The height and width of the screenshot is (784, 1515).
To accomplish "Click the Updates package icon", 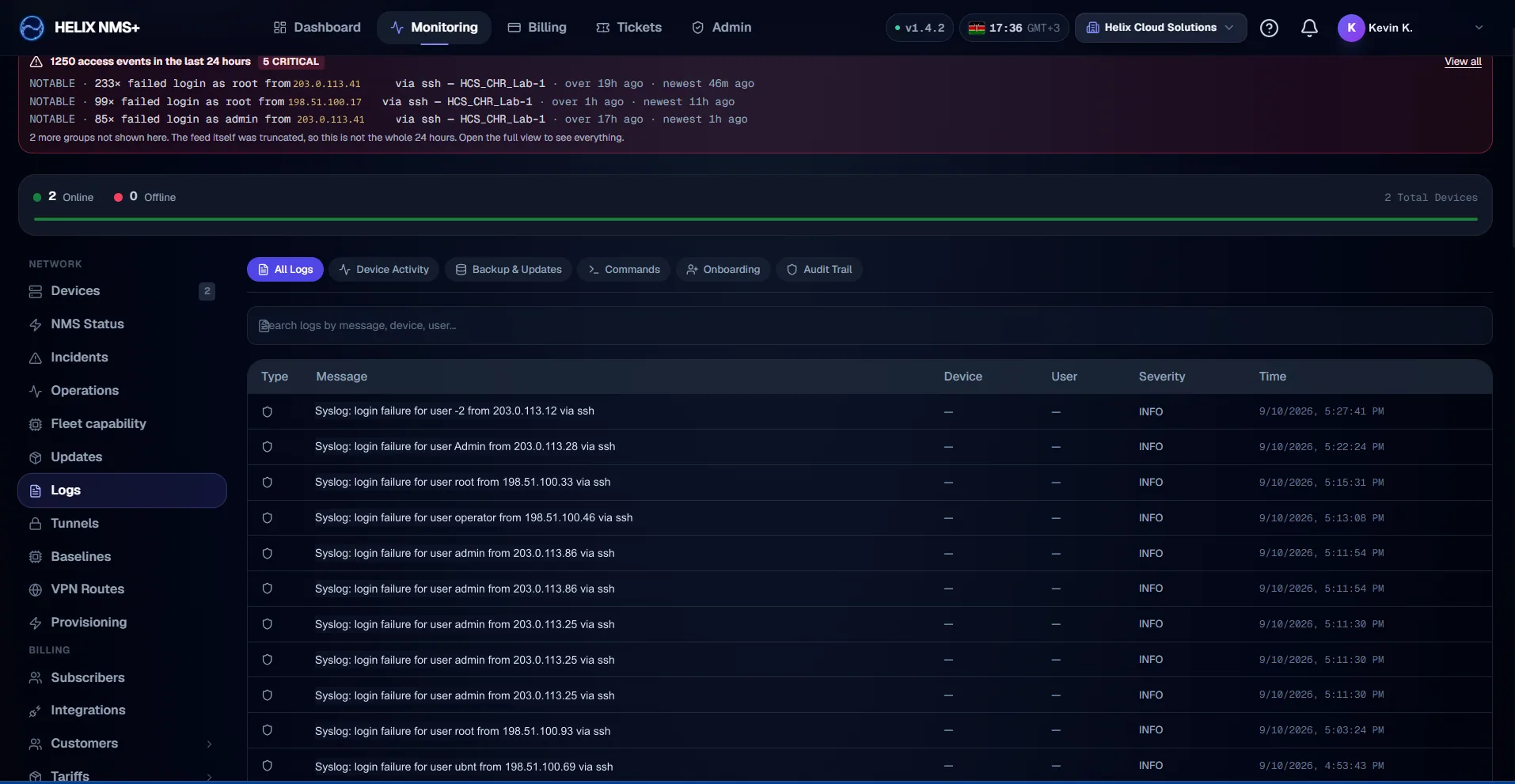I will [x=36, y=457].
